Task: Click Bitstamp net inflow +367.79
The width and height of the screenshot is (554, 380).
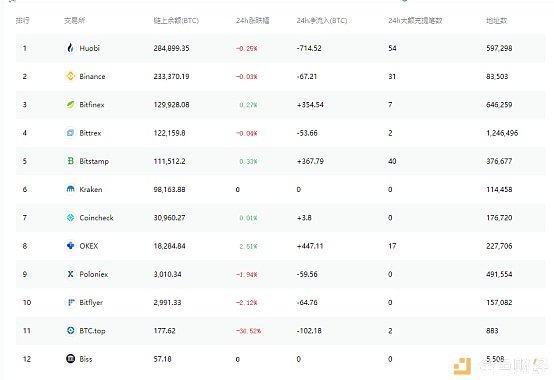Action: pos(310,161)
